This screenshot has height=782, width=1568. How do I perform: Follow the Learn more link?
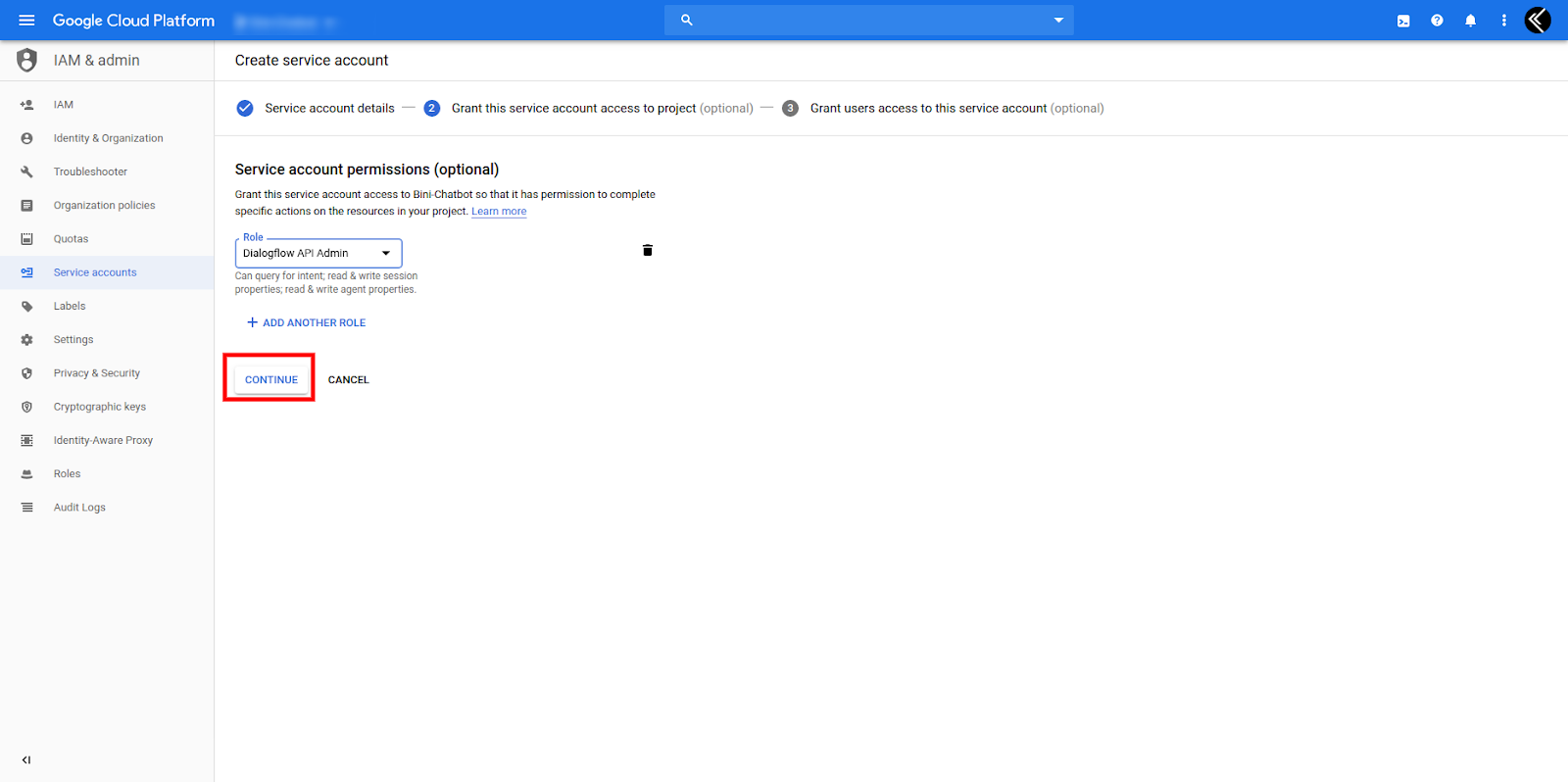click(499, 212)
